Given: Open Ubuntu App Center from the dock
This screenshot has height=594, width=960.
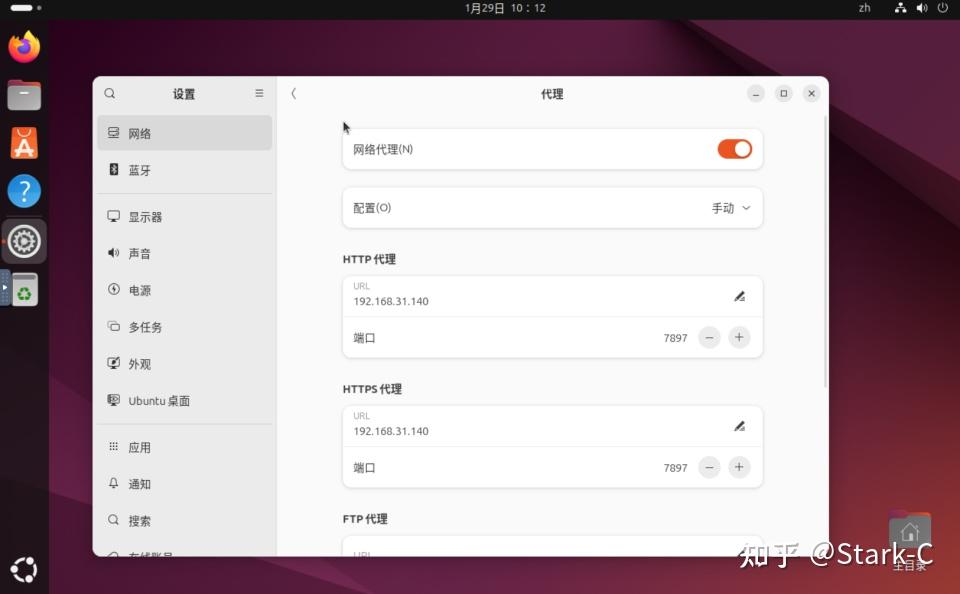Looking at the screenshot, I should tap(24, 143).
